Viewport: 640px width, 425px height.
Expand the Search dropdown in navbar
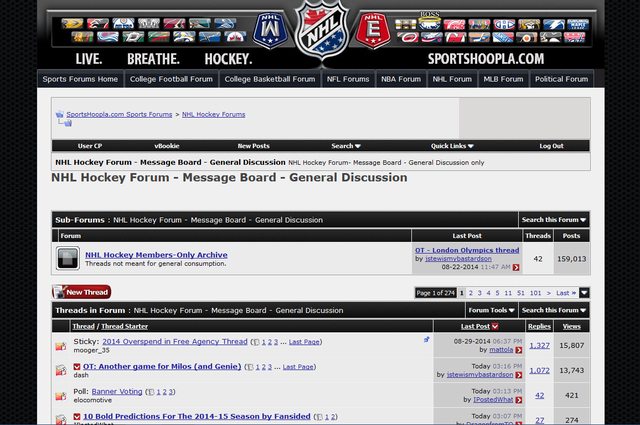coord(346,146)
